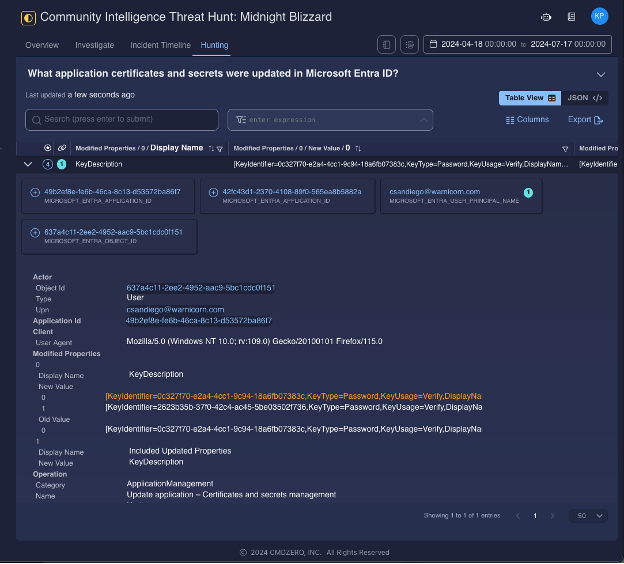Image resolution: width=624 pixels, height=564 pixels.
Task: Go to next results page
Action: [x=552, y=516]
